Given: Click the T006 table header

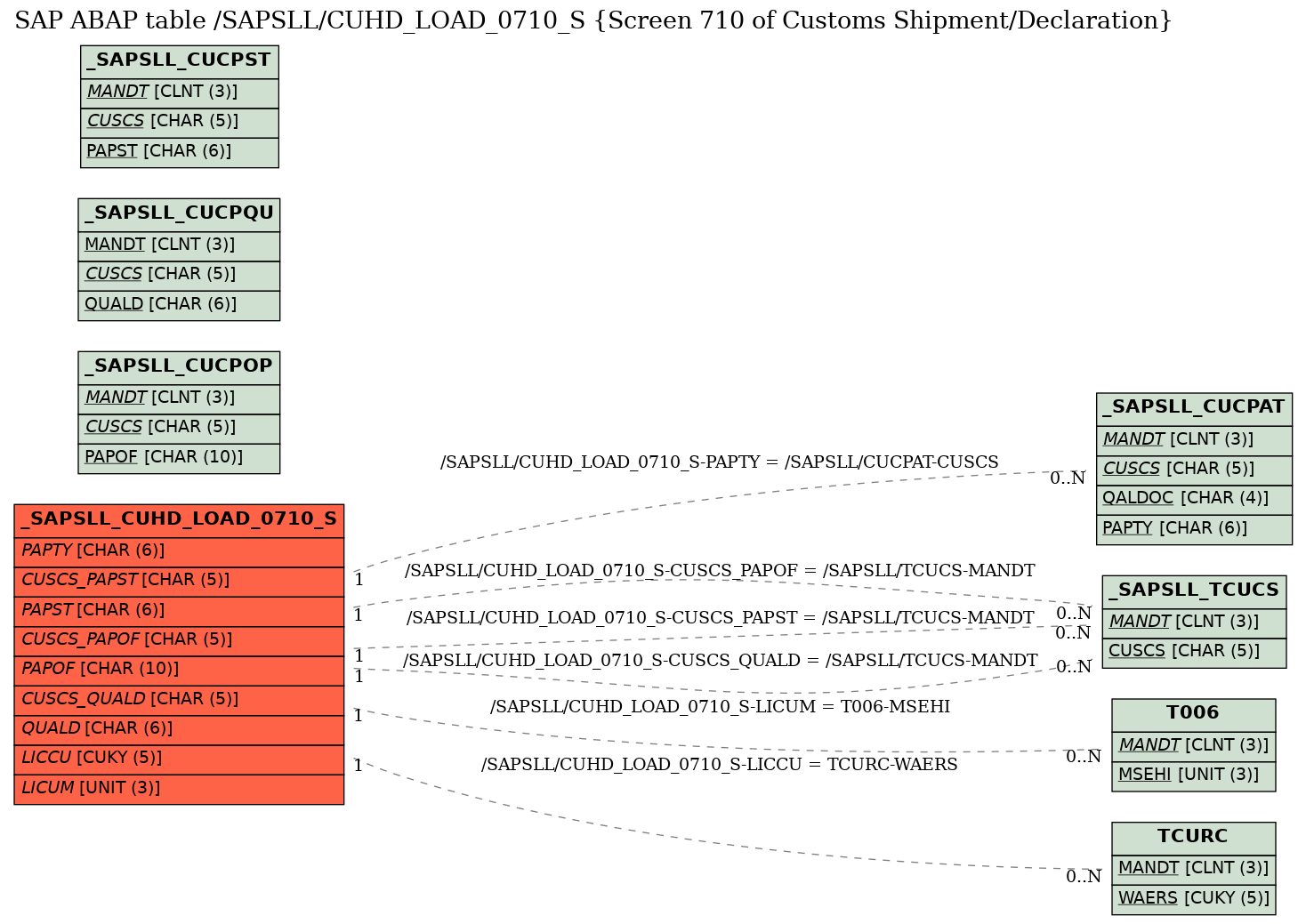Looking at the screenshot, I should [x=1193, y=714].
